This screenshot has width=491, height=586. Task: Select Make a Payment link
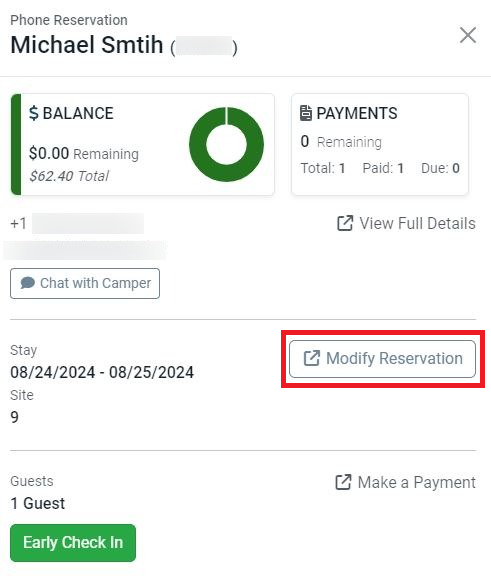click(x=405, y=482)
